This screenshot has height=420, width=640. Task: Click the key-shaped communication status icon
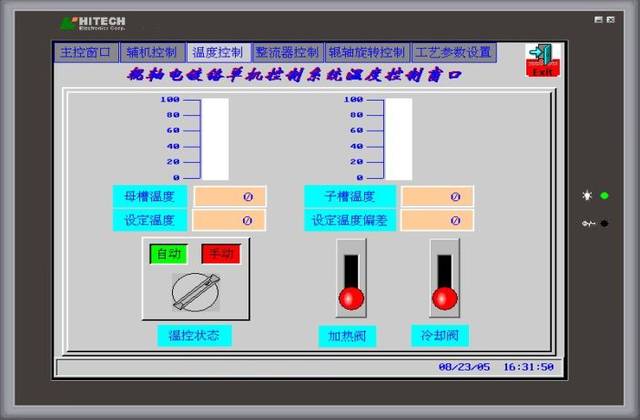tap(588, 223)
